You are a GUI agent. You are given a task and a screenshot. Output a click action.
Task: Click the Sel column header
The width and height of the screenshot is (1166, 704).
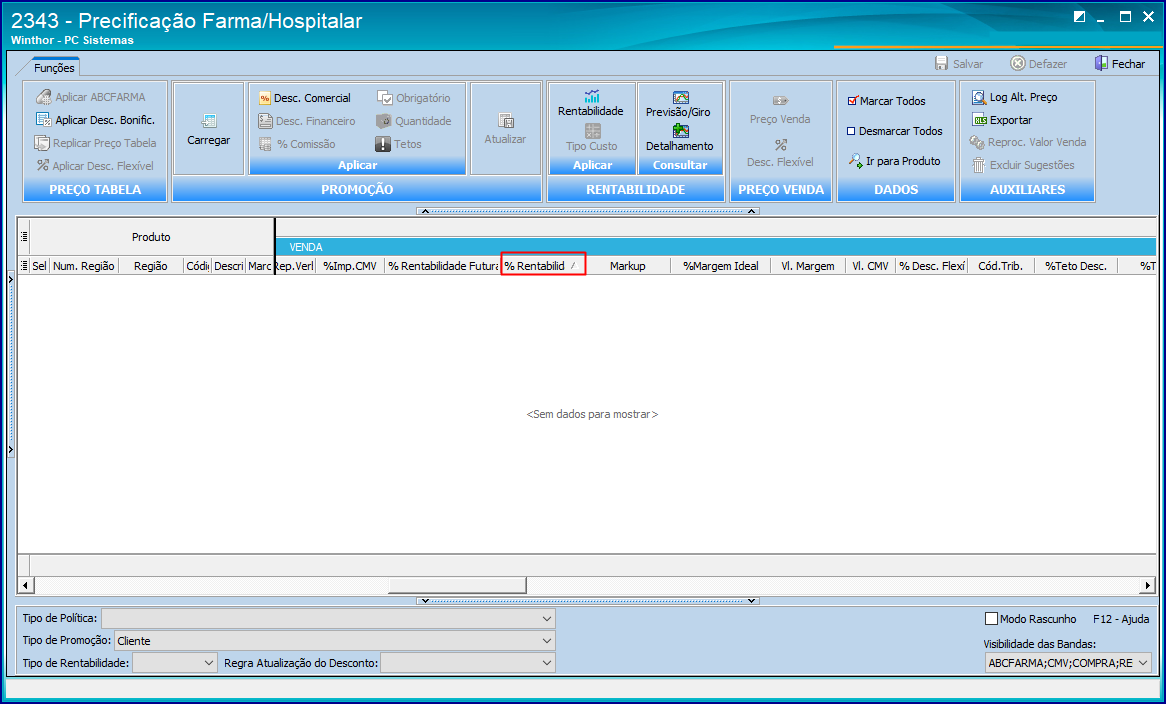coord(39,265)
